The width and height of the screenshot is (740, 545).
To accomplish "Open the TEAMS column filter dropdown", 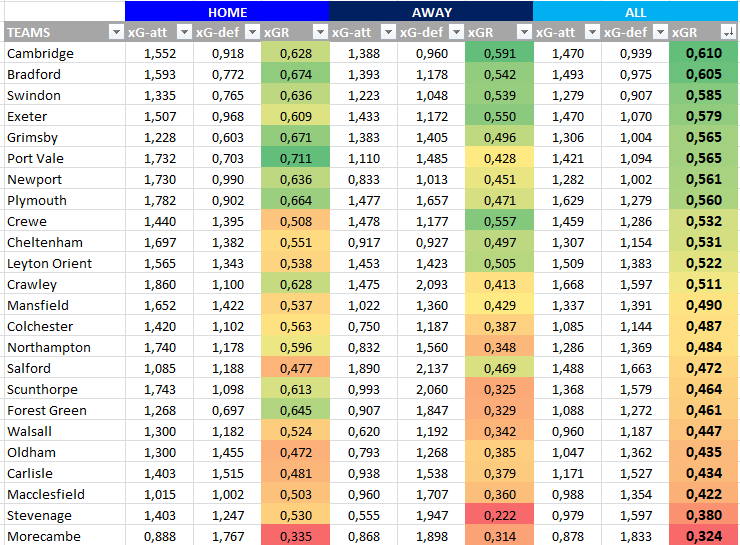I will pyautogui.click(x=116, y=32).
